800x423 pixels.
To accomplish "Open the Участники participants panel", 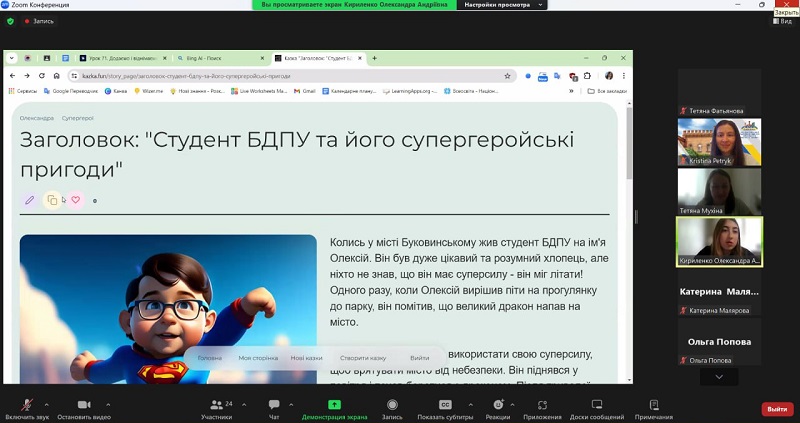I will pyautogui.click(x=216, y=409).
